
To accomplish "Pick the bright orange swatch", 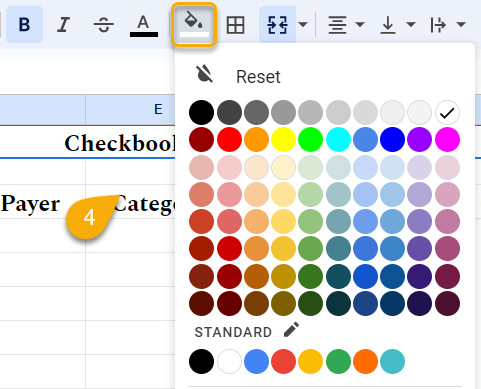I will [x=257, y=140].
